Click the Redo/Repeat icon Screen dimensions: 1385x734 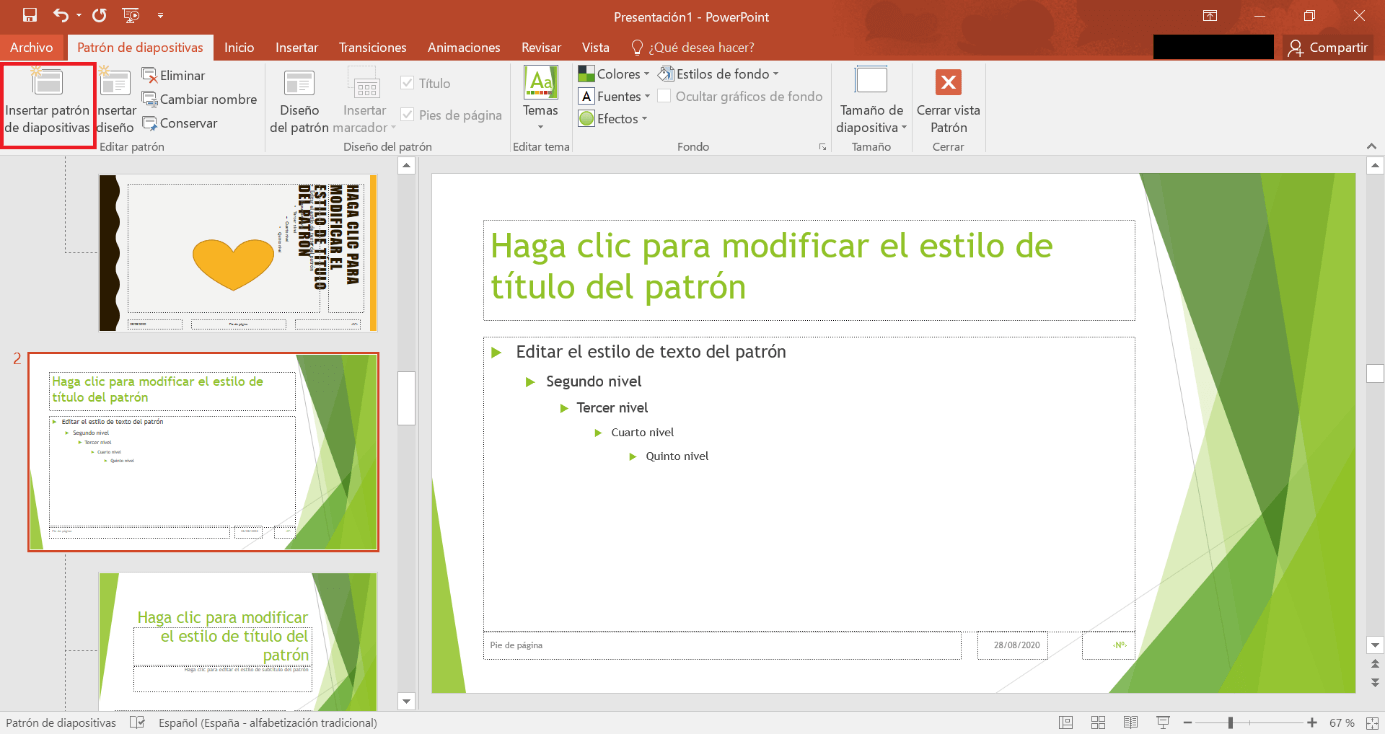98,16
